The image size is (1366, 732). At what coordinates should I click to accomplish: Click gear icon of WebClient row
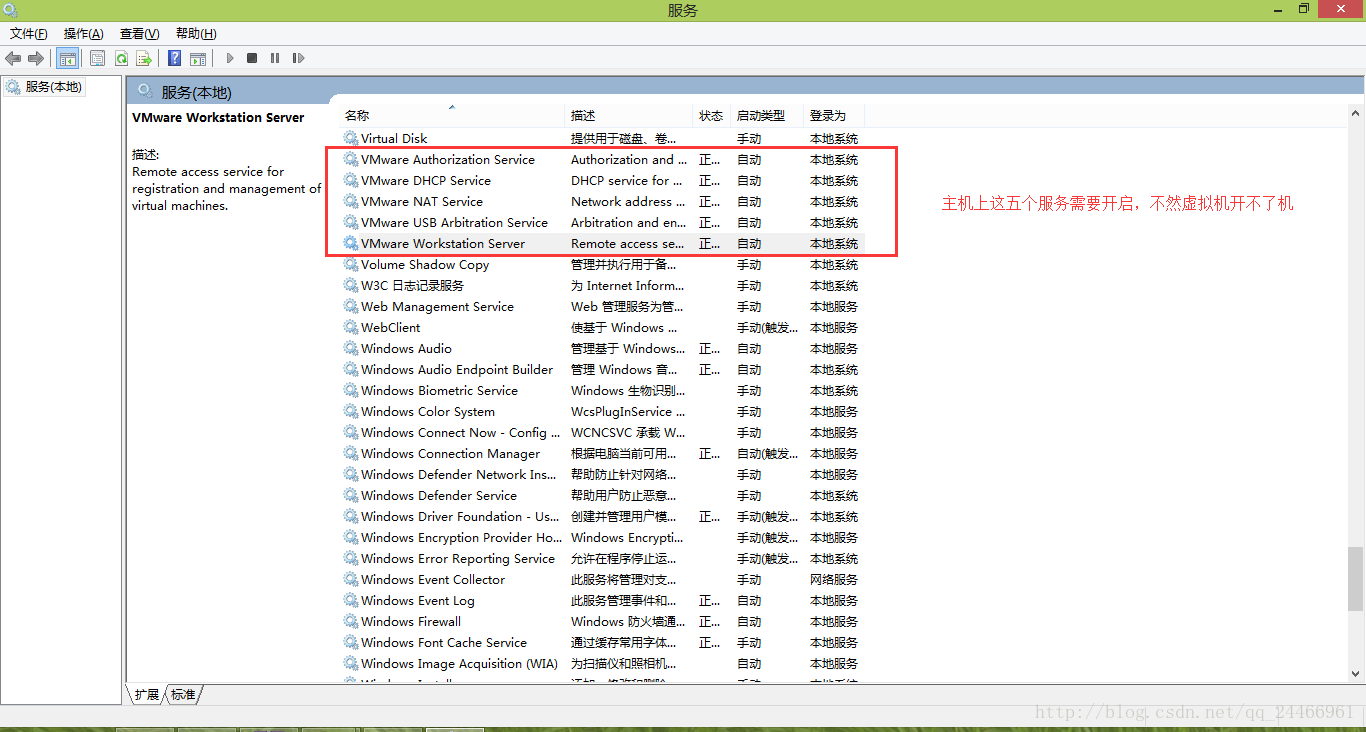351,327
